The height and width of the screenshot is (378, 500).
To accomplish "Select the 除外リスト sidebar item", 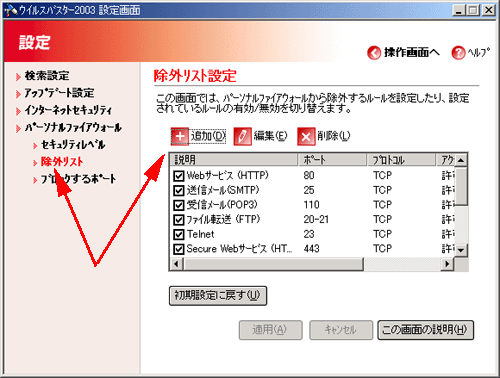I will 62,162.
